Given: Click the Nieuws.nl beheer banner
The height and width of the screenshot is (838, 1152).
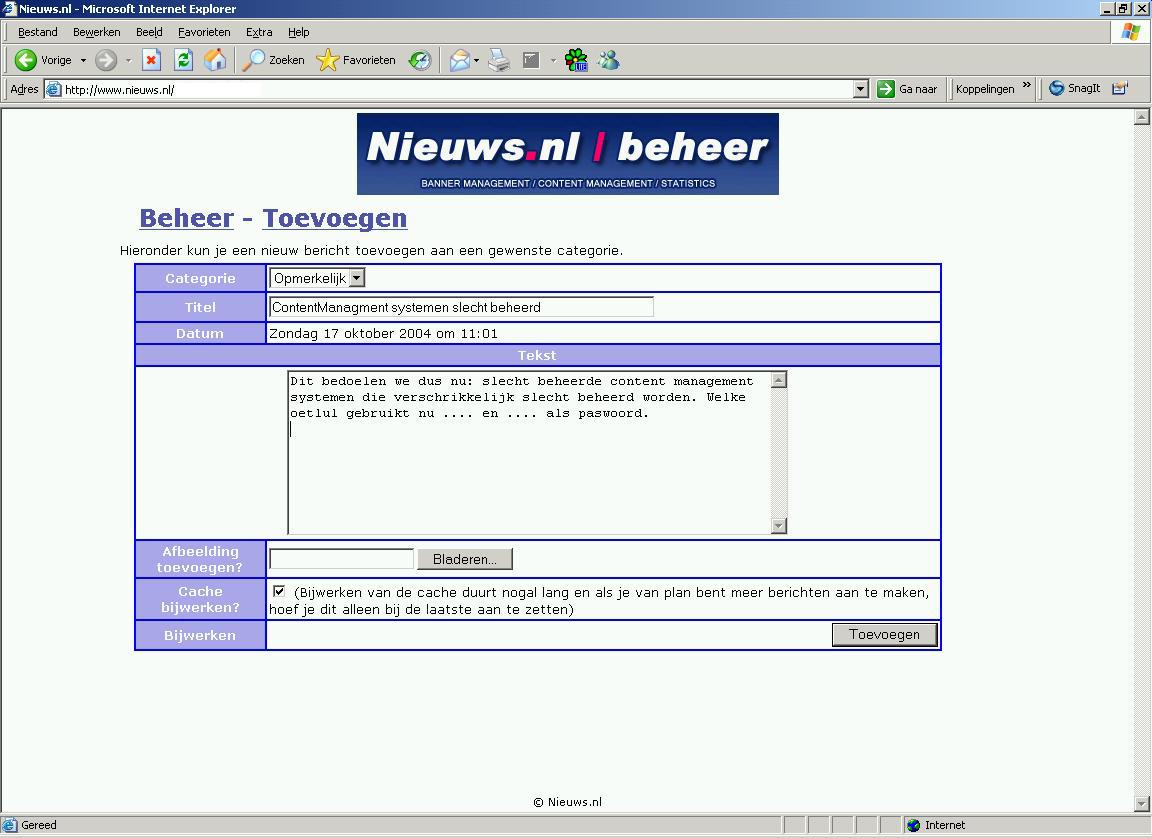Looking at the screenshot, I should tap(567, 153).
